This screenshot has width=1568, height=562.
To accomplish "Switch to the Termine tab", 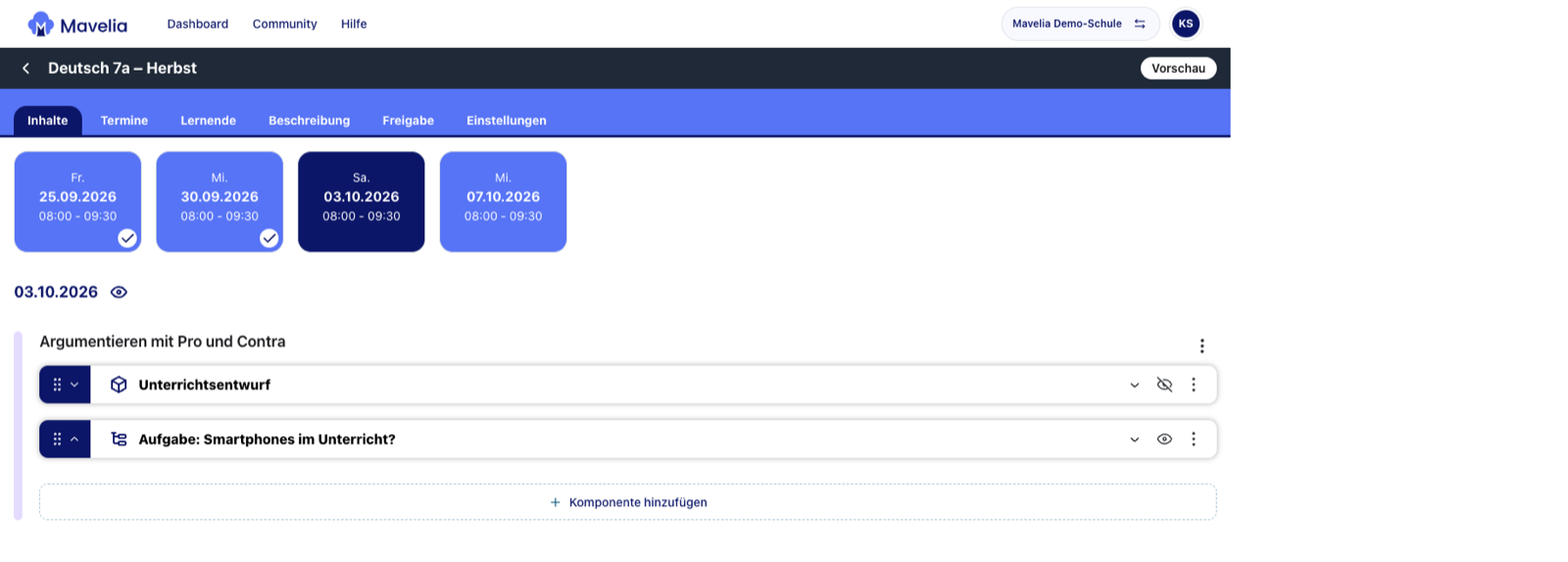I will pyautogui.click(x=124, y=121).
